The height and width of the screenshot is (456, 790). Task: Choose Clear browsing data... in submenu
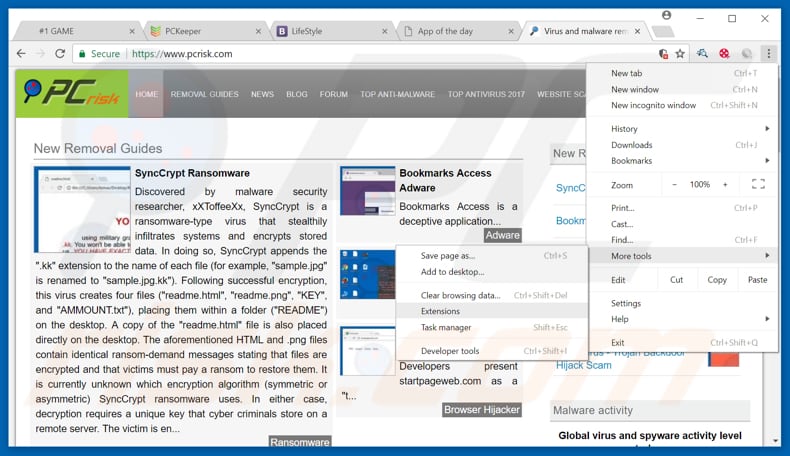click(x=492, y=295)
